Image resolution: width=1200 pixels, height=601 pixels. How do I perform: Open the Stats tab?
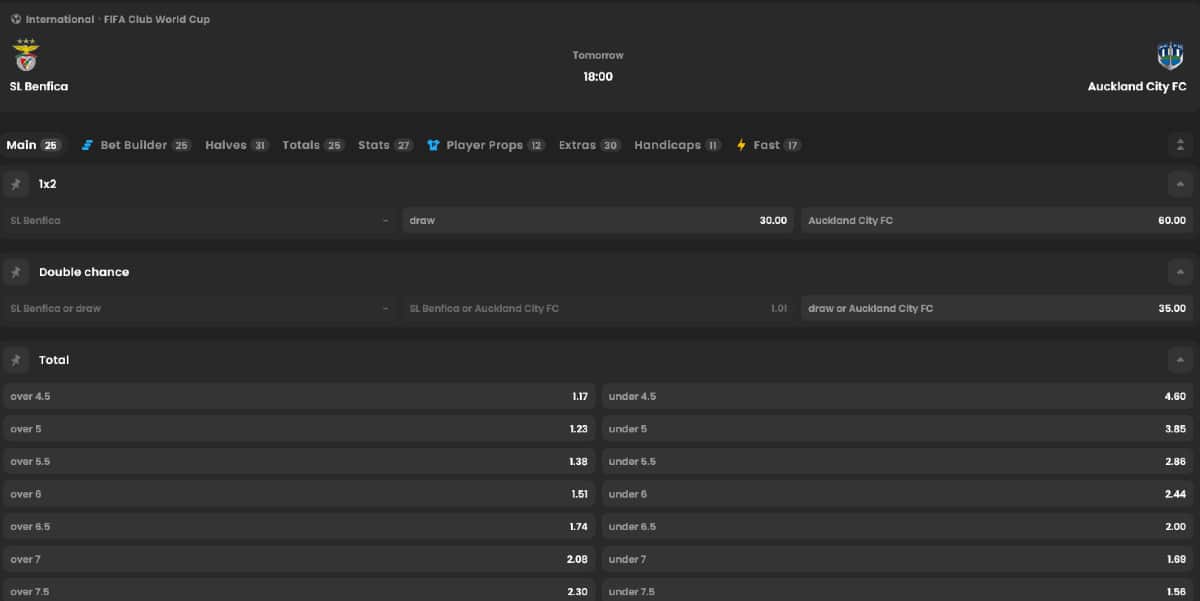tap(385, 145)
